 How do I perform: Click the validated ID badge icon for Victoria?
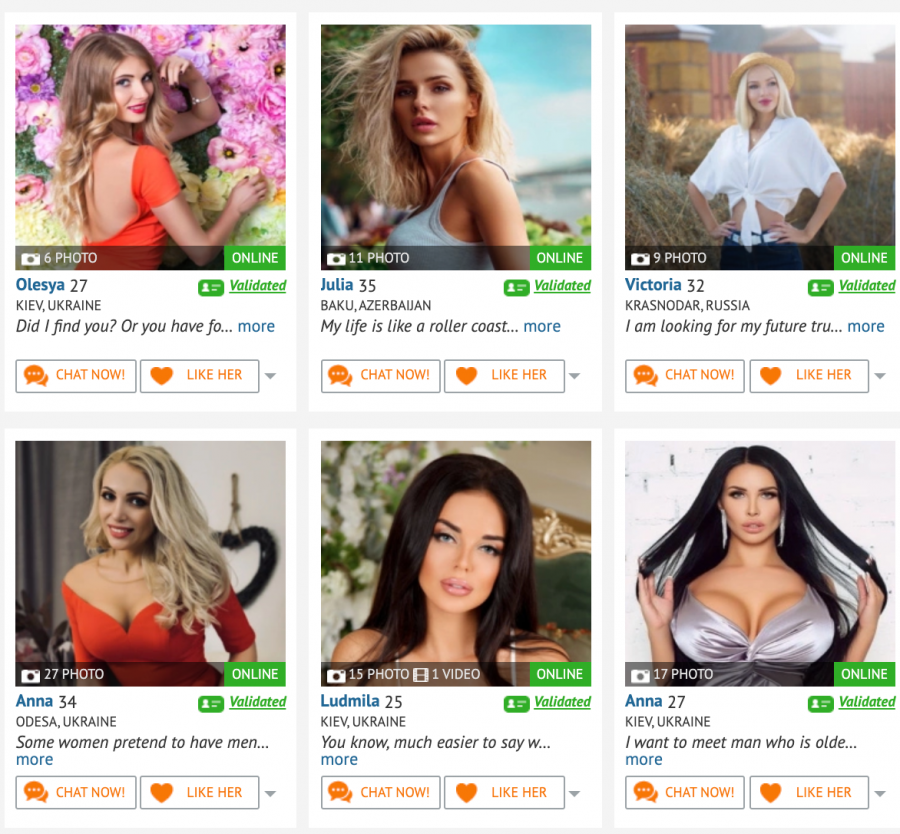pos(820,288)
